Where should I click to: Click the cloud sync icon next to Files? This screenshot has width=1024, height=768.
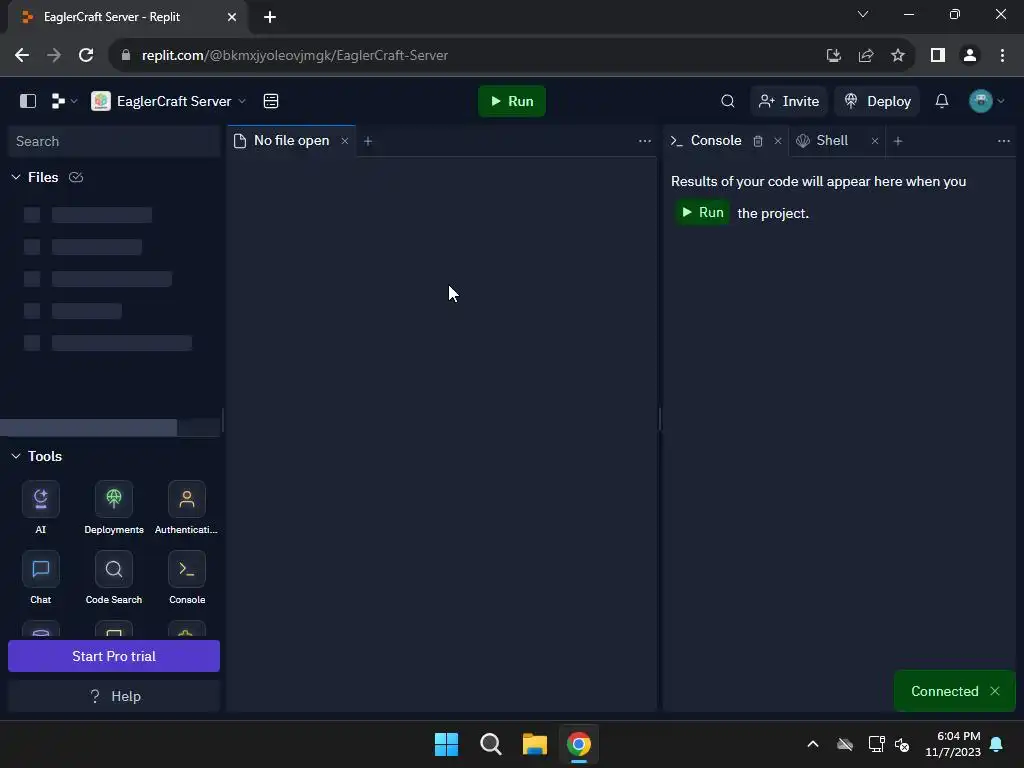click(x=76, y=177)
